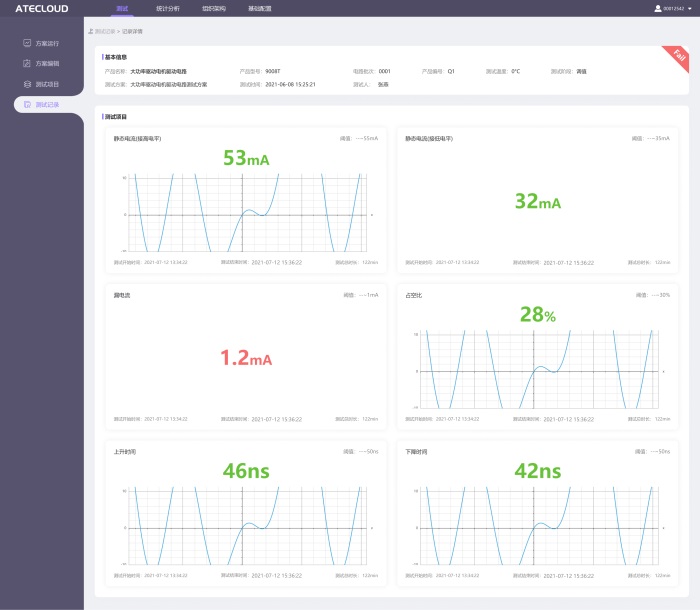Click the waveform chart under 28%
Screen dimensions: 700x610
click(538, 369)
